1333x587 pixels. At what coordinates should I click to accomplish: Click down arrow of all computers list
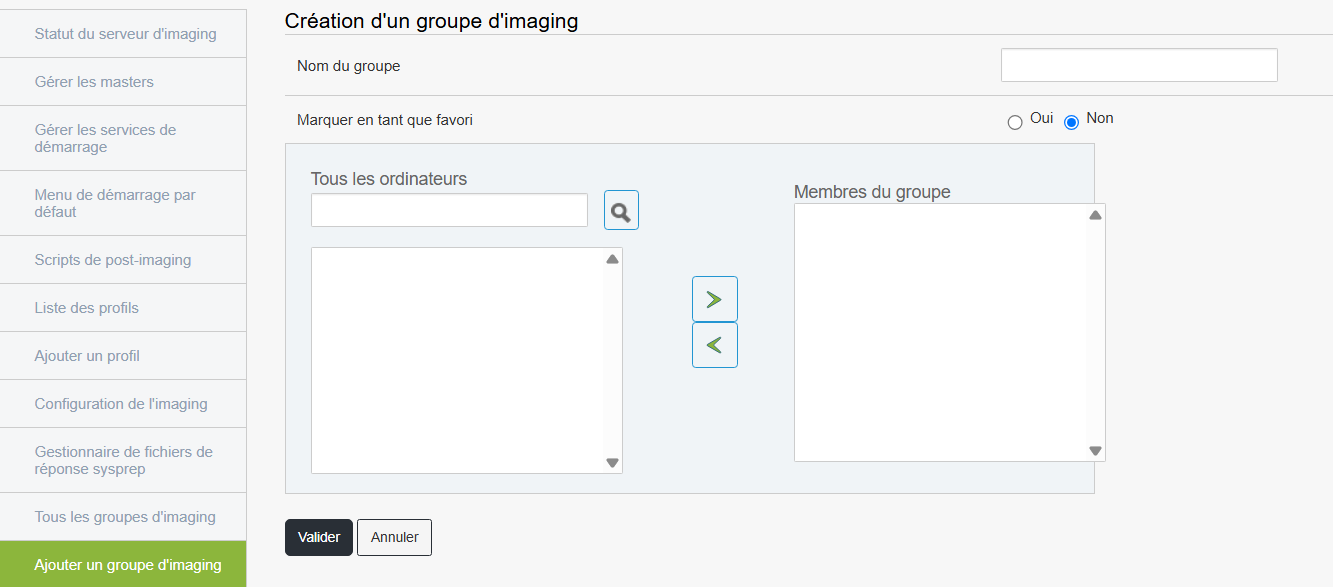click(613, 463)
